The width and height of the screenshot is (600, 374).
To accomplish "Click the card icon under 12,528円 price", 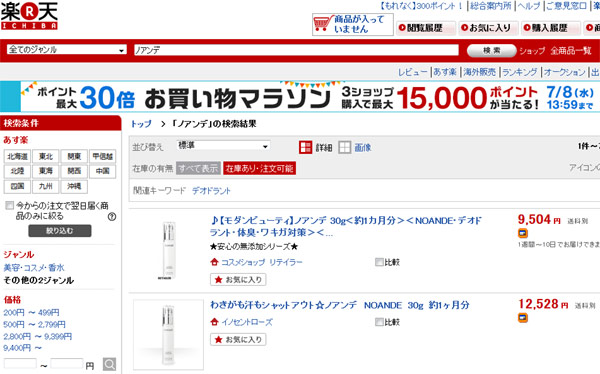I will (x=523, y=317).
